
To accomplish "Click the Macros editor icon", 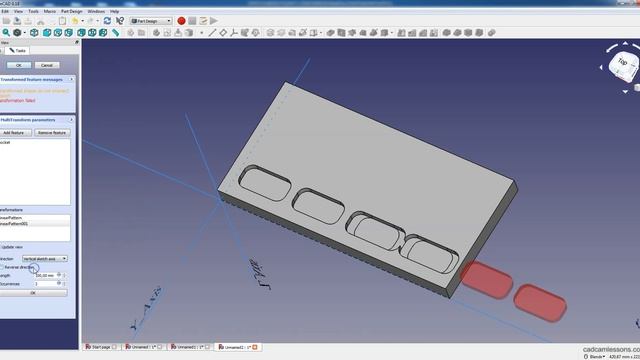I will 203,21.
